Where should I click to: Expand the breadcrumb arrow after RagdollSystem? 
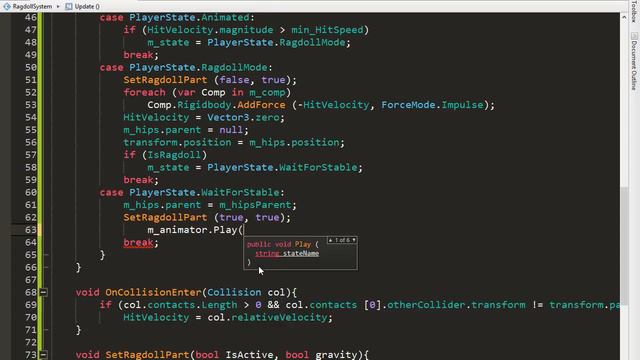pyautogui.click(x=58, y=7)
